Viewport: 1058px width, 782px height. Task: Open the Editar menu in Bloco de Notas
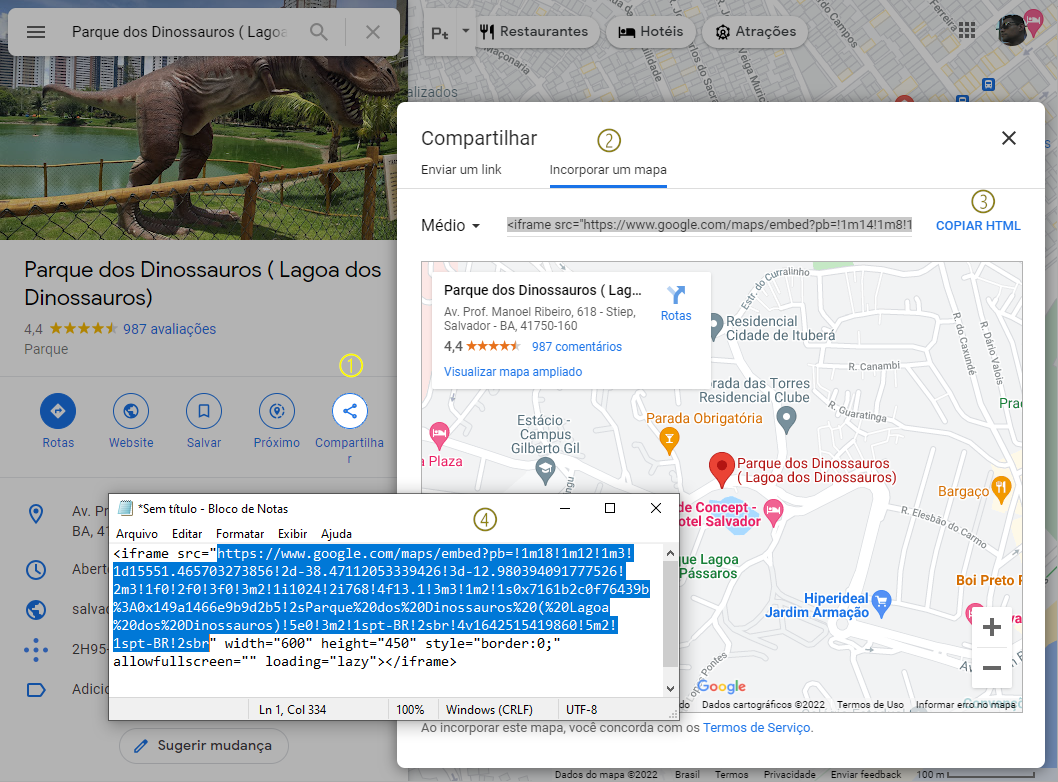coord(187,534)
